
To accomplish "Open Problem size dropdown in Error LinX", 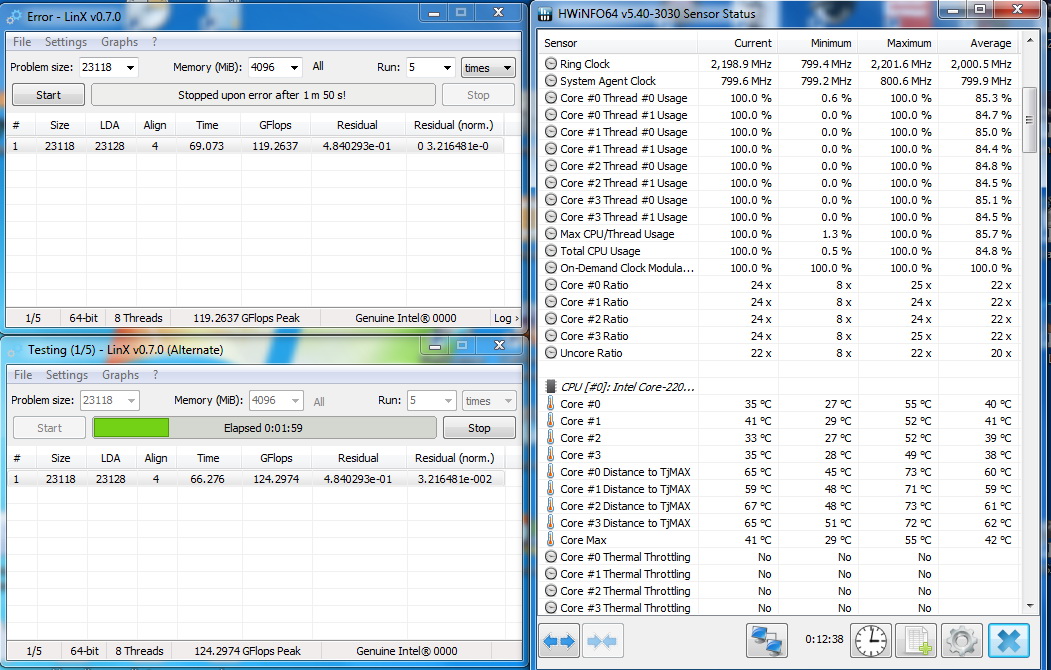I will (130, 68).
